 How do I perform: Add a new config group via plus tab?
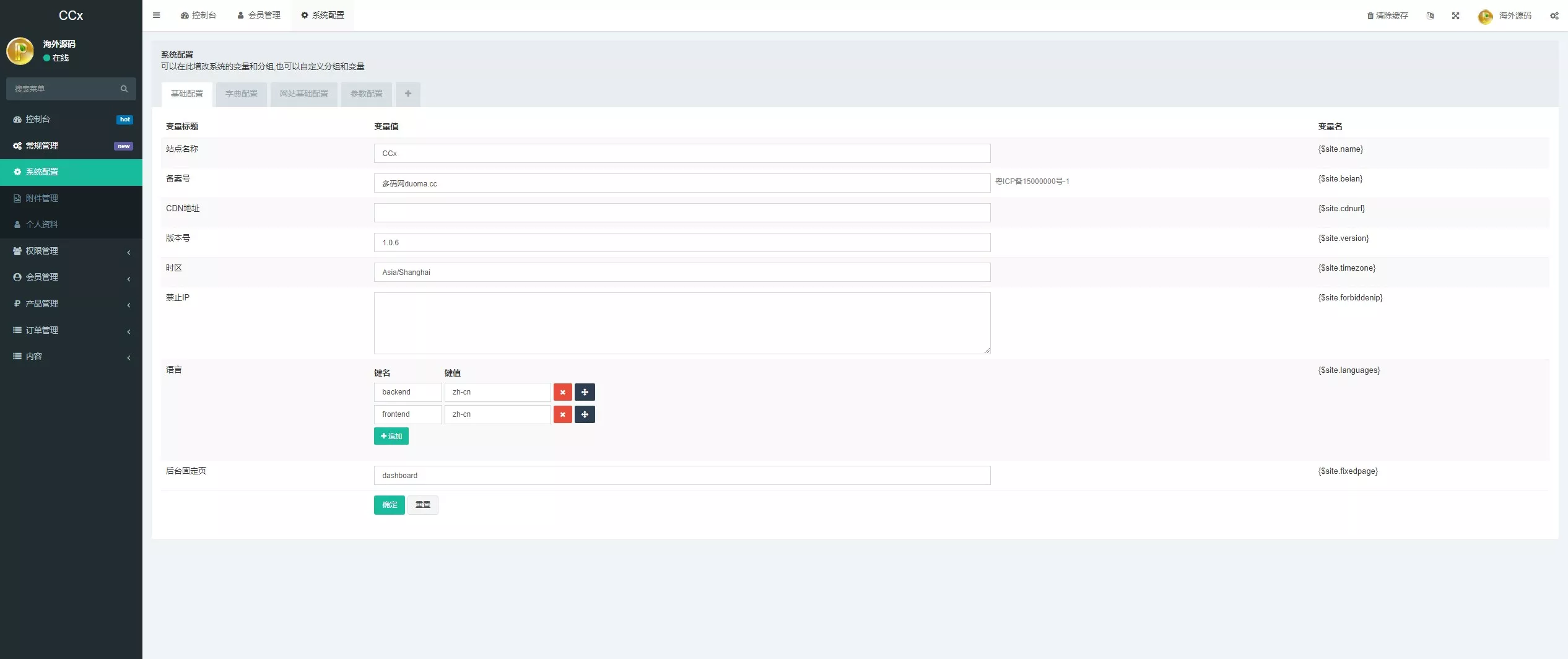[x=407, y=94]
